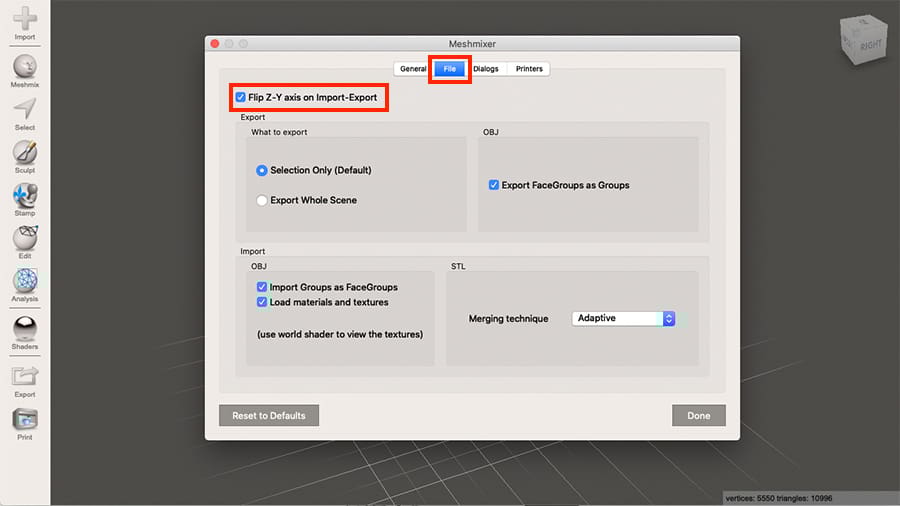Open the Analysis tool
Screen dimensions: 900x506
(25, 285)
